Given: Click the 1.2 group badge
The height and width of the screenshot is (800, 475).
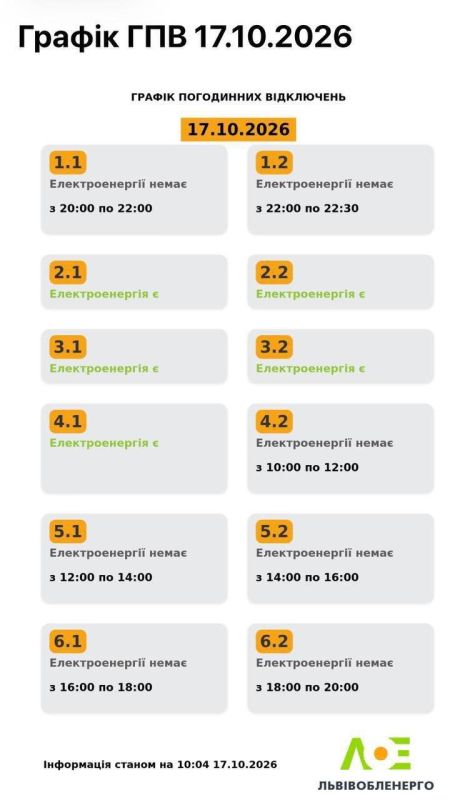Looking at the screenshot, I should point(274,163).
